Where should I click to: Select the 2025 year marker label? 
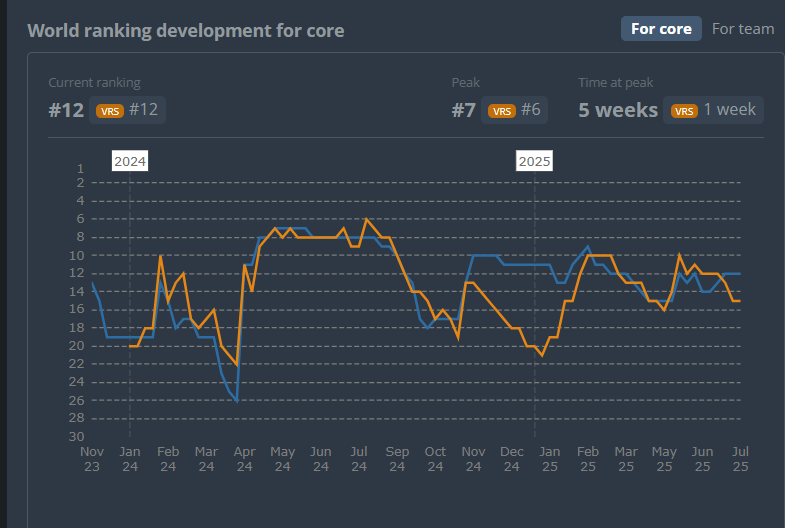pos(534,161)
